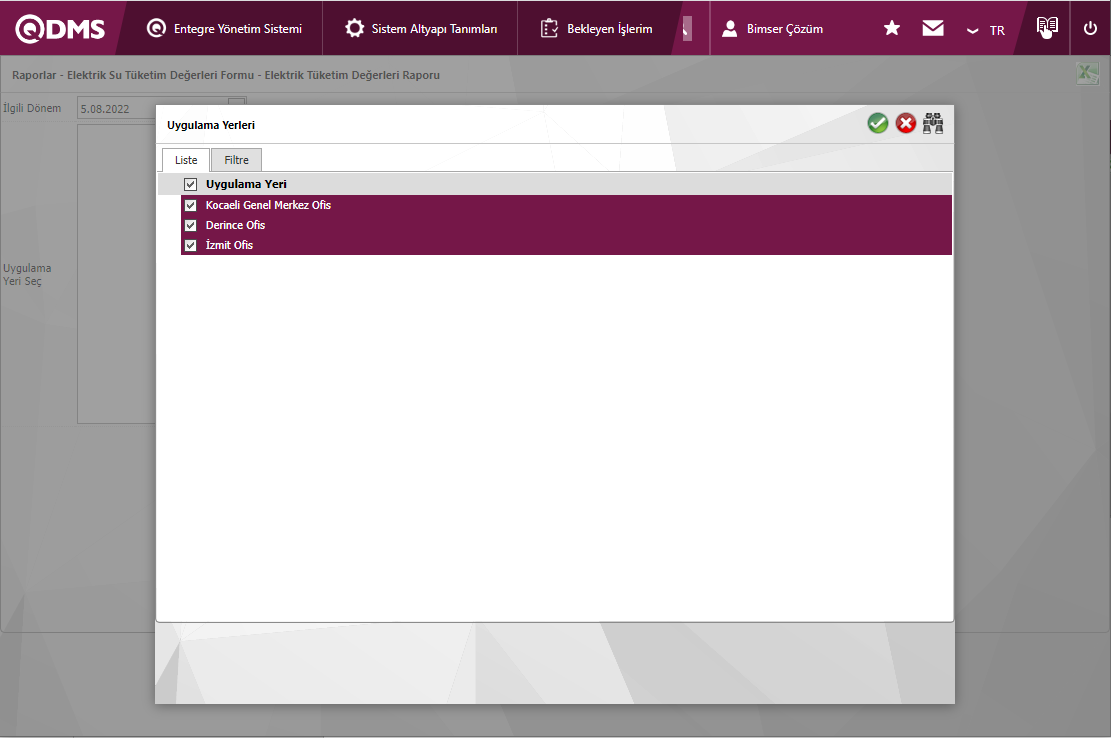Click the binoculars search icon

(932, 123)
